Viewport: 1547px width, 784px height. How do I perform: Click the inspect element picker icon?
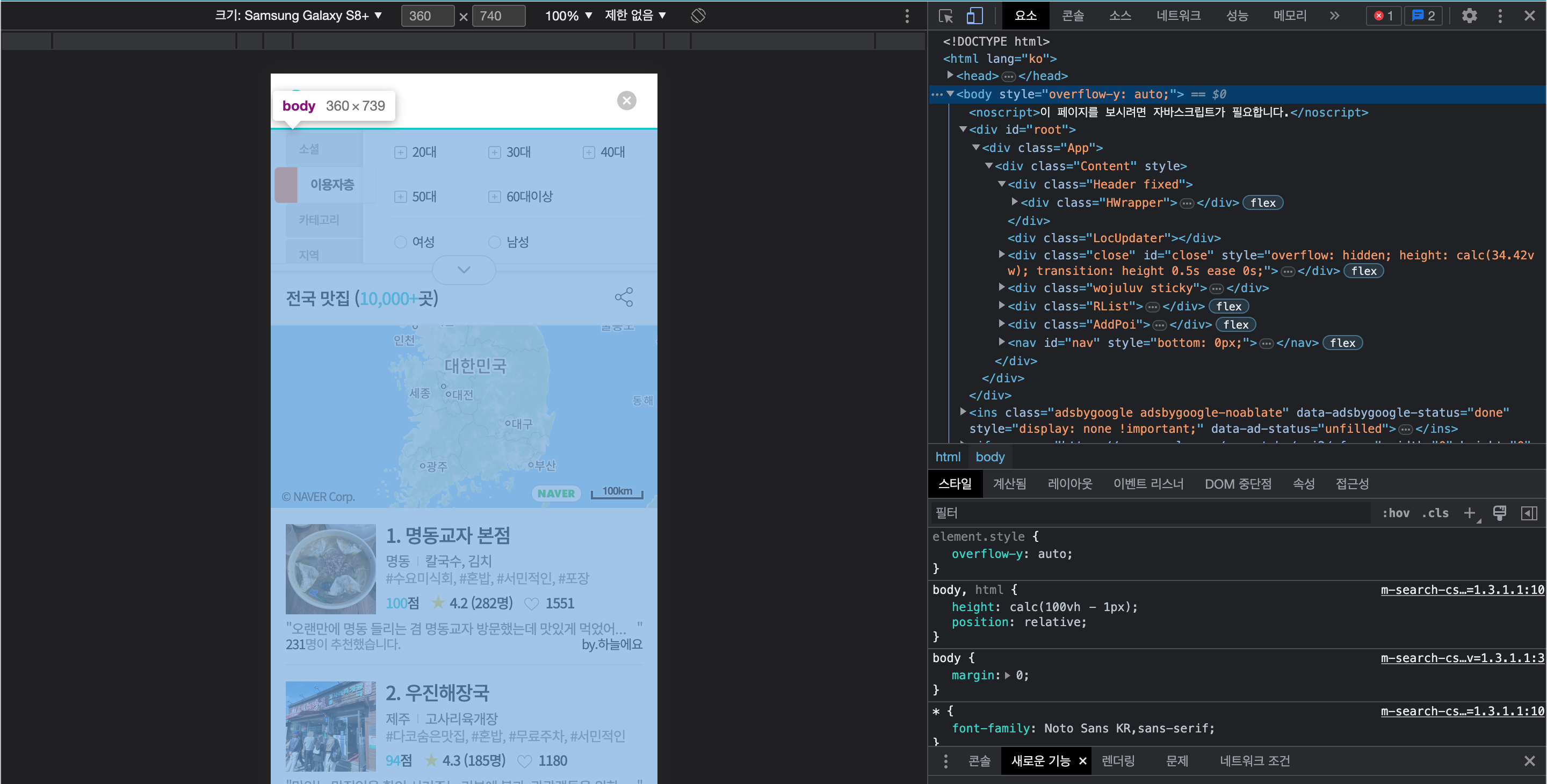(945, 16)
